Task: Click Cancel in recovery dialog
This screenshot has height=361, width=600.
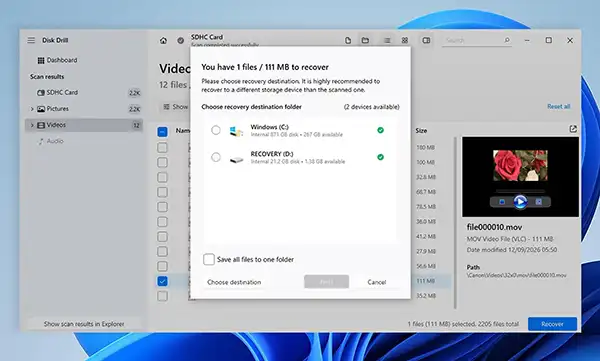Action: (x=377, y=282)
